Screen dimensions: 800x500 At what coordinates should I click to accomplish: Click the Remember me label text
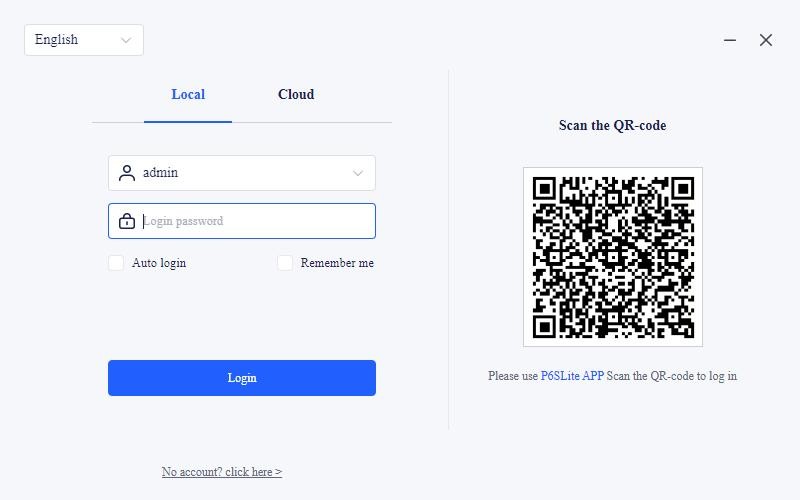tap(337, 263)
